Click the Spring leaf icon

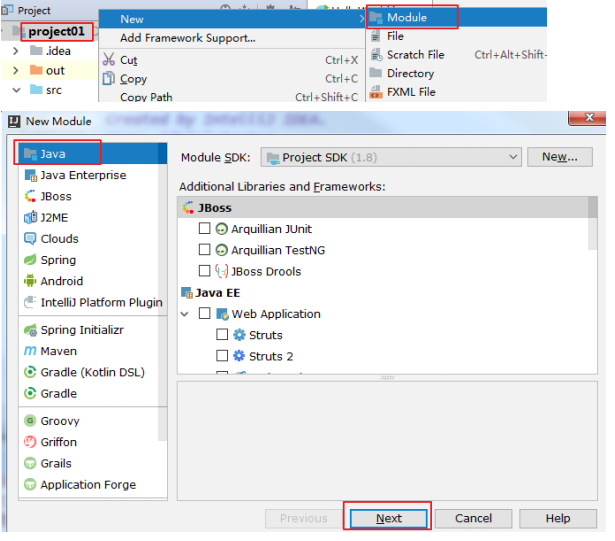pyautogui.click(x=30, y=260)
